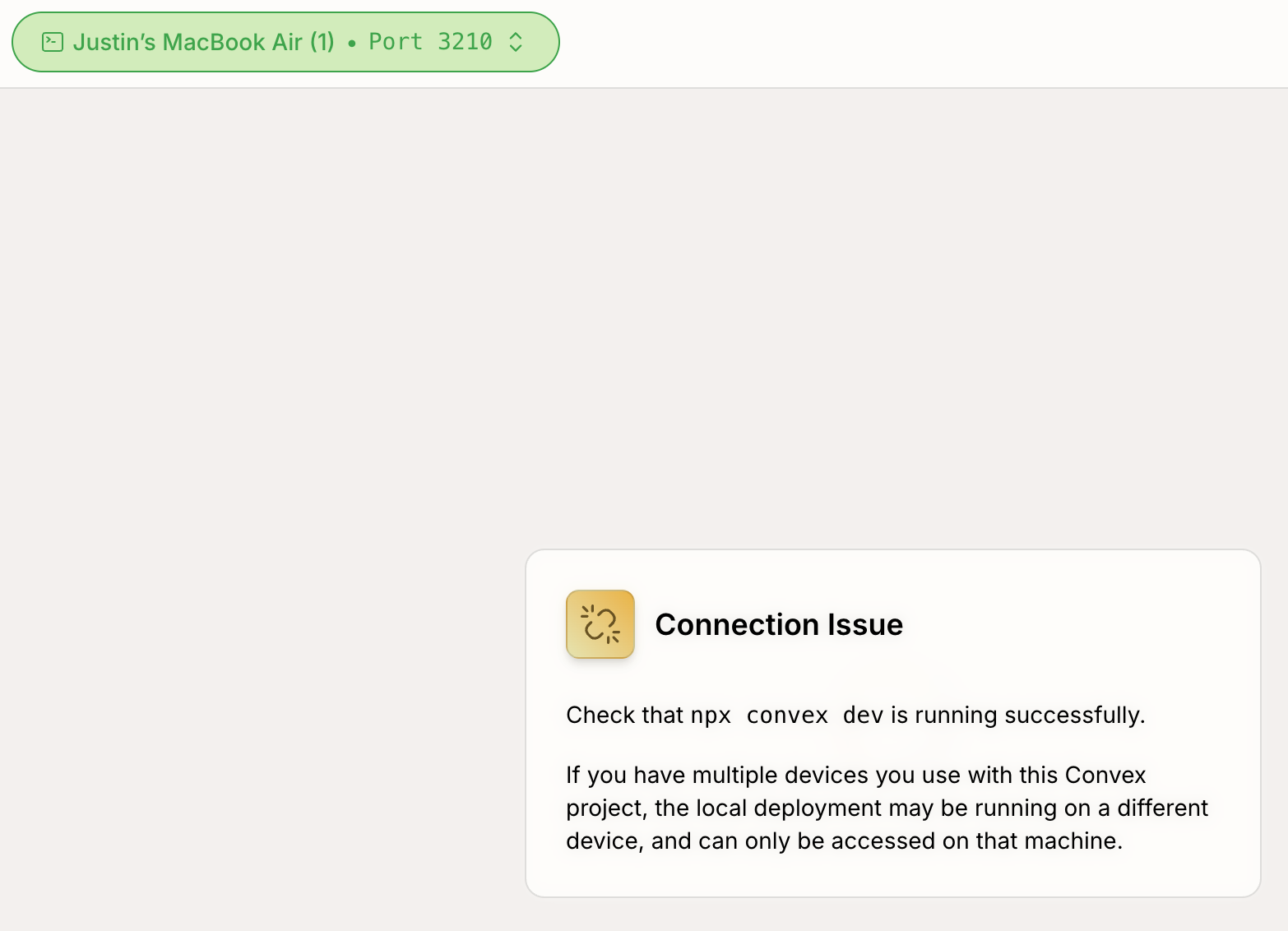Click the npx convex dev code text

click(787, 716)
